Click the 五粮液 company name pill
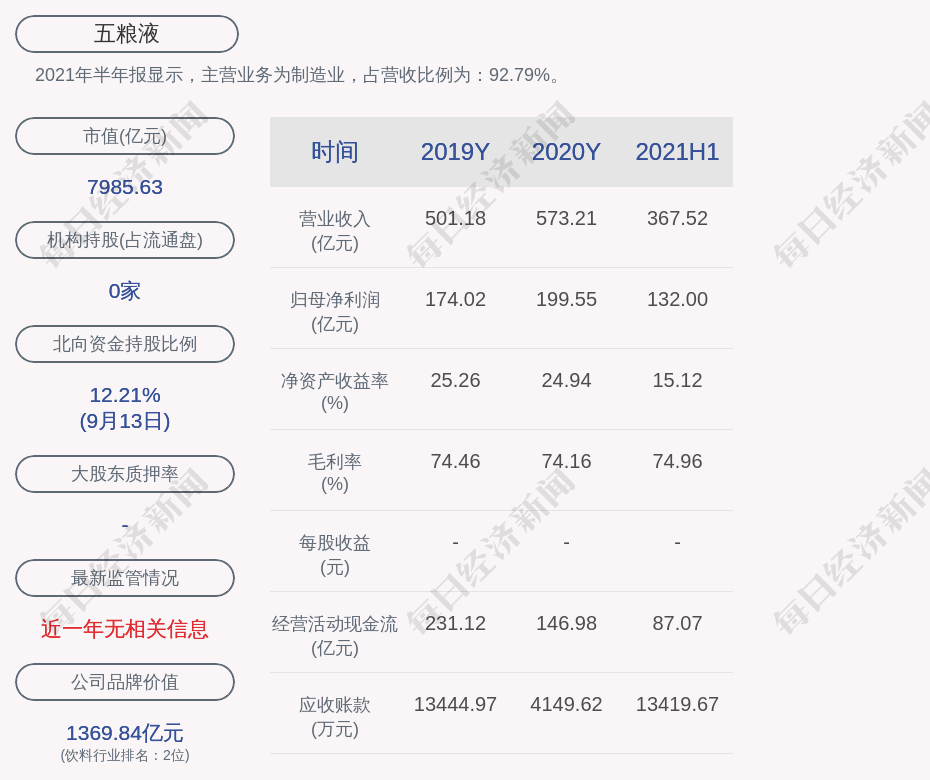This screenshot has width=930, height=780. [x=124, y=33]
